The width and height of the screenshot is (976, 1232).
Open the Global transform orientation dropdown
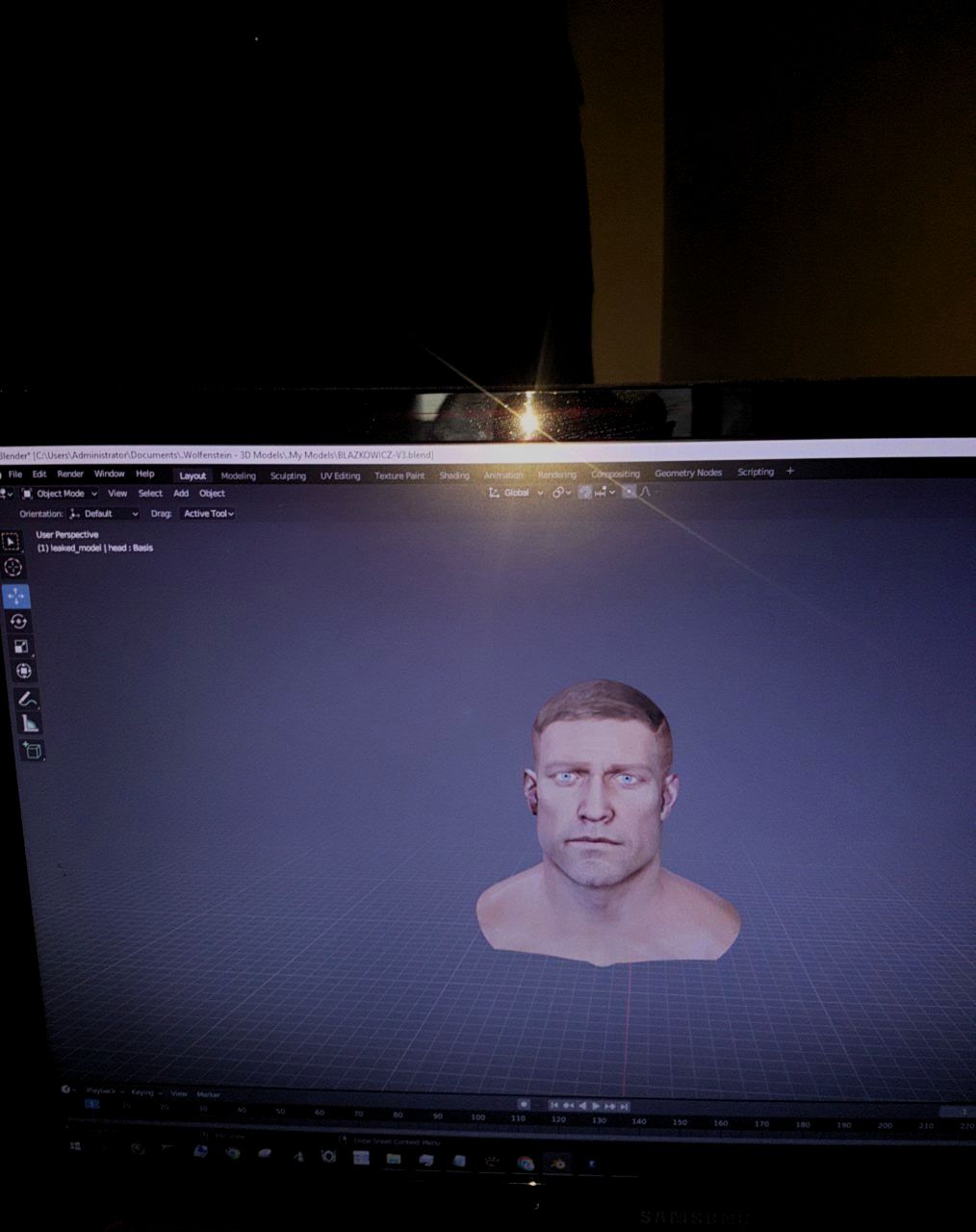(516, 493)
